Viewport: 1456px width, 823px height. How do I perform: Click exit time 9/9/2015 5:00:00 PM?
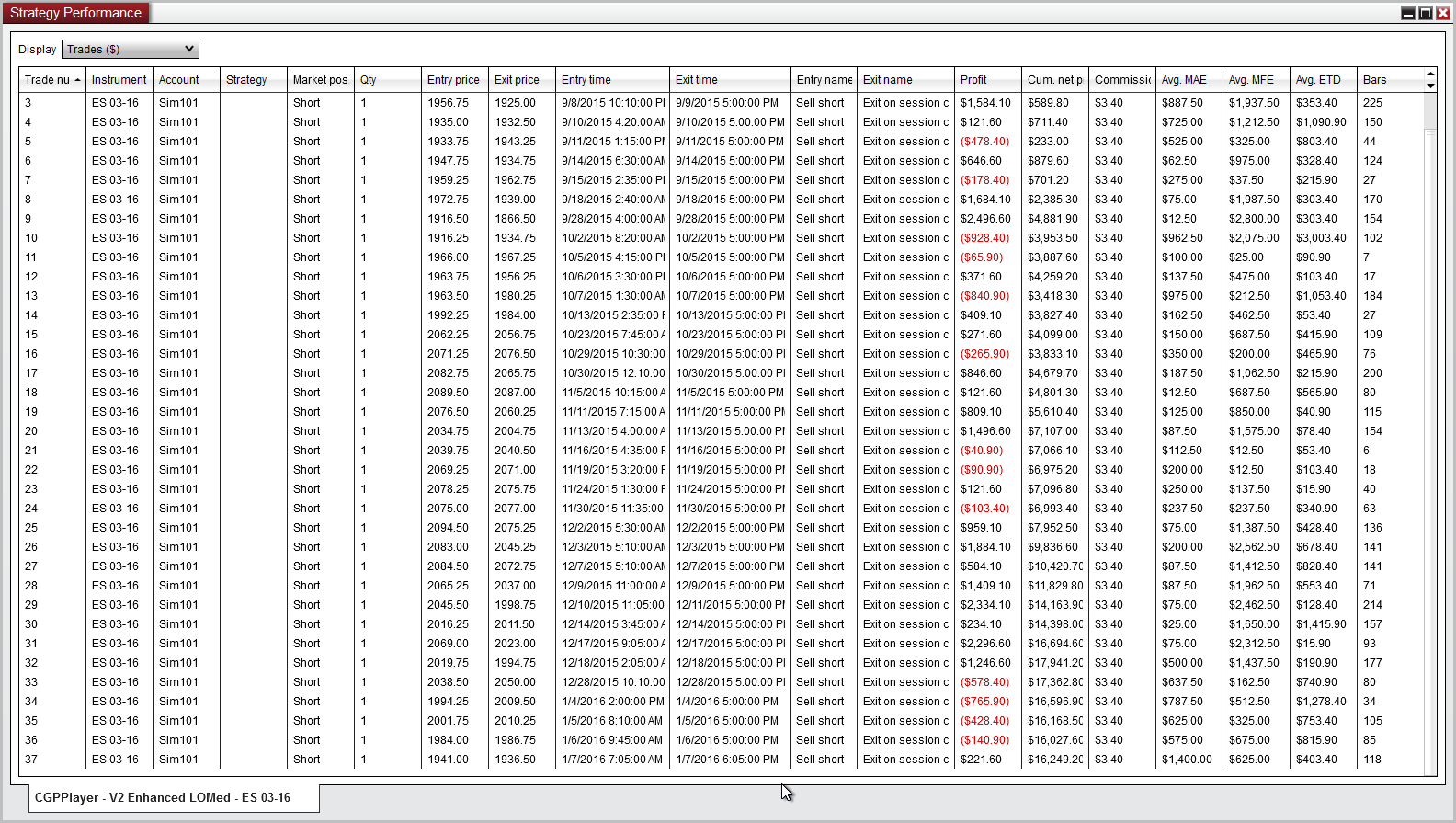coord(727,103)
